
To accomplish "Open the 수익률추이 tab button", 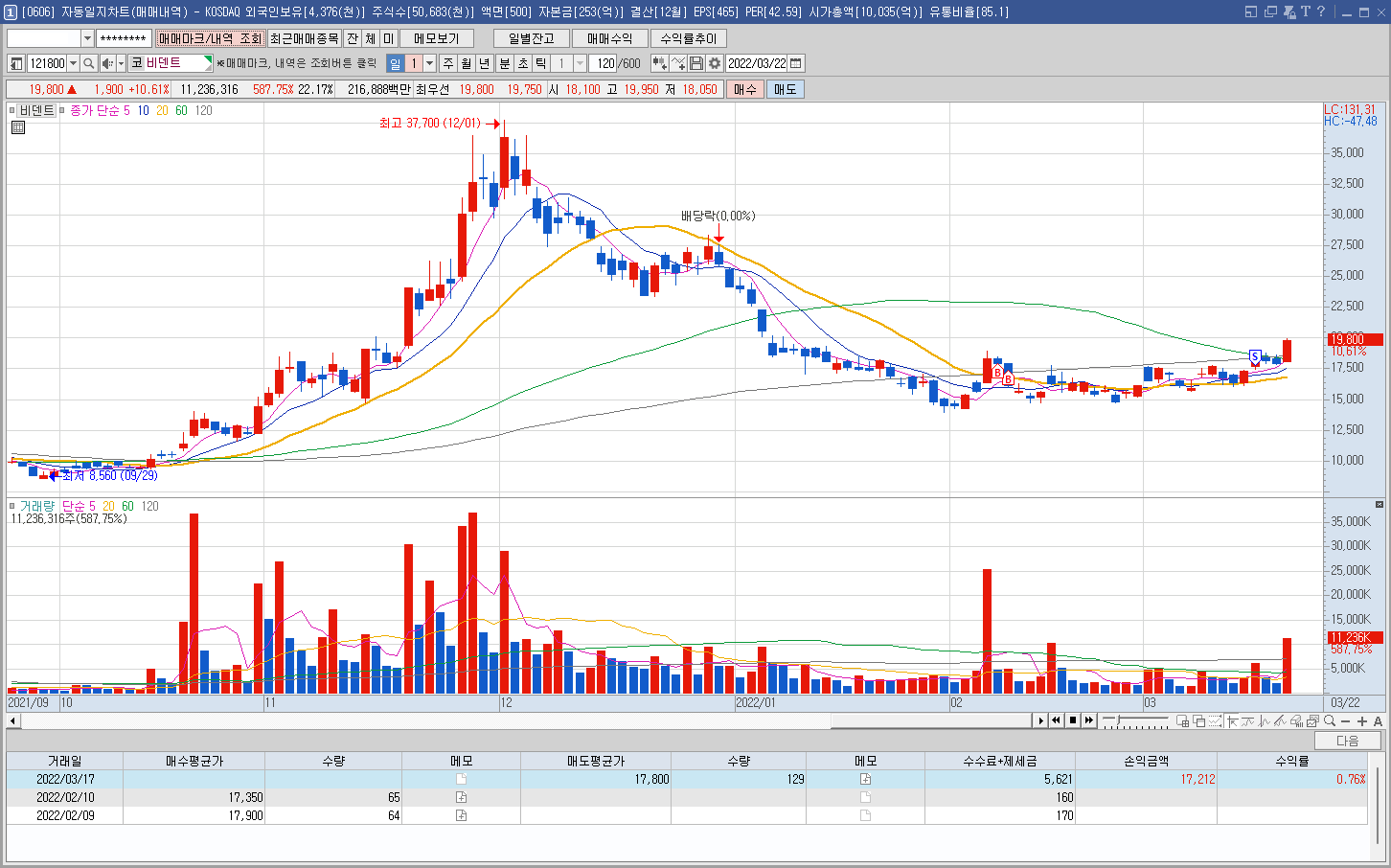I will (x=689, y=38).
